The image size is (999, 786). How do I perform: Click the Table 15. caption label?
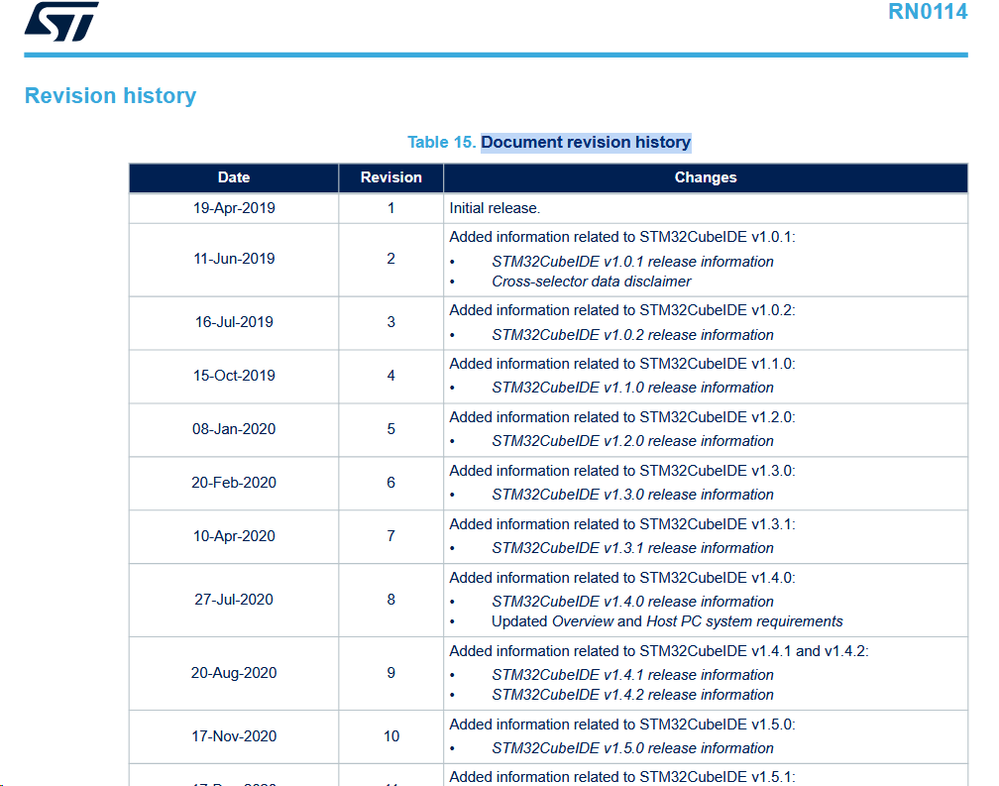442,142
